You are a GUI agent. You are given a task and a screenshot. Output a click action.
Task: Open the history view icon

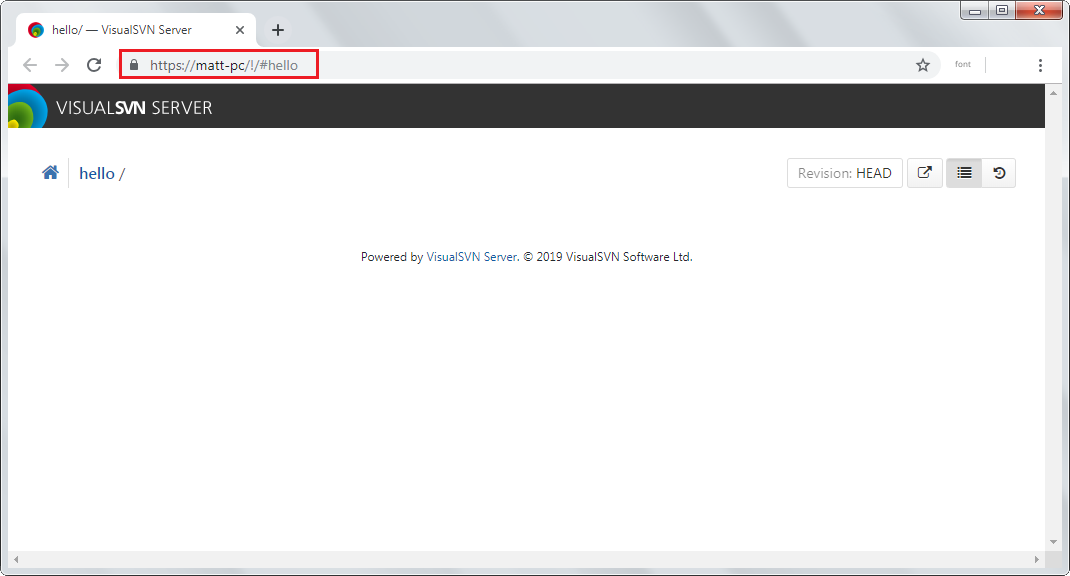point(998,173)
